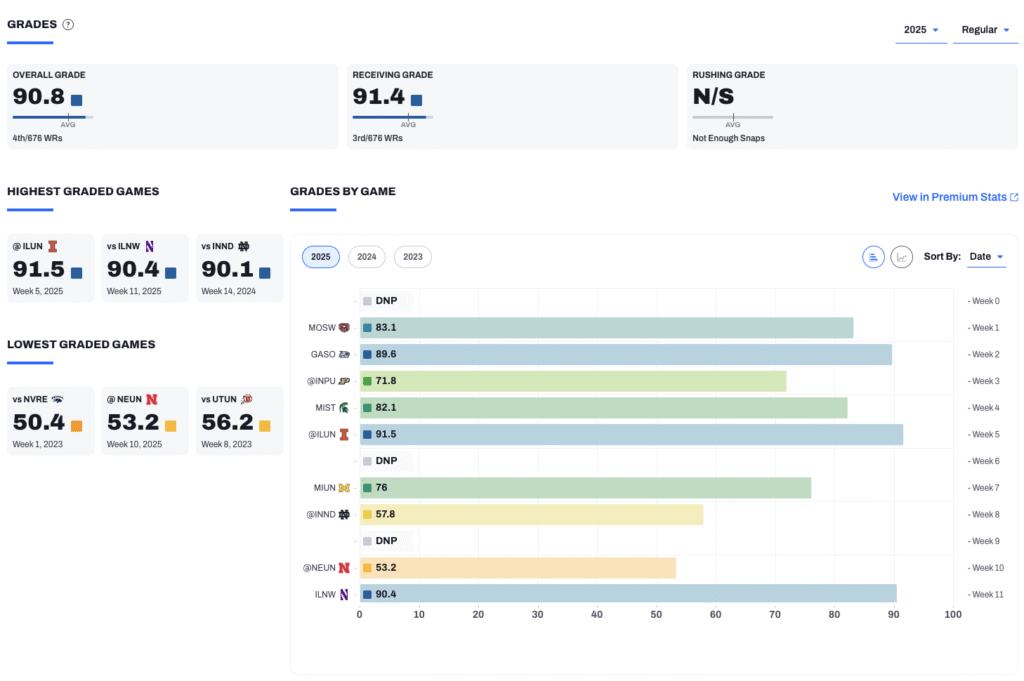Switch to line chart view icon
This screenshot has width=1024, height=681.
click(x=901, y=257)
